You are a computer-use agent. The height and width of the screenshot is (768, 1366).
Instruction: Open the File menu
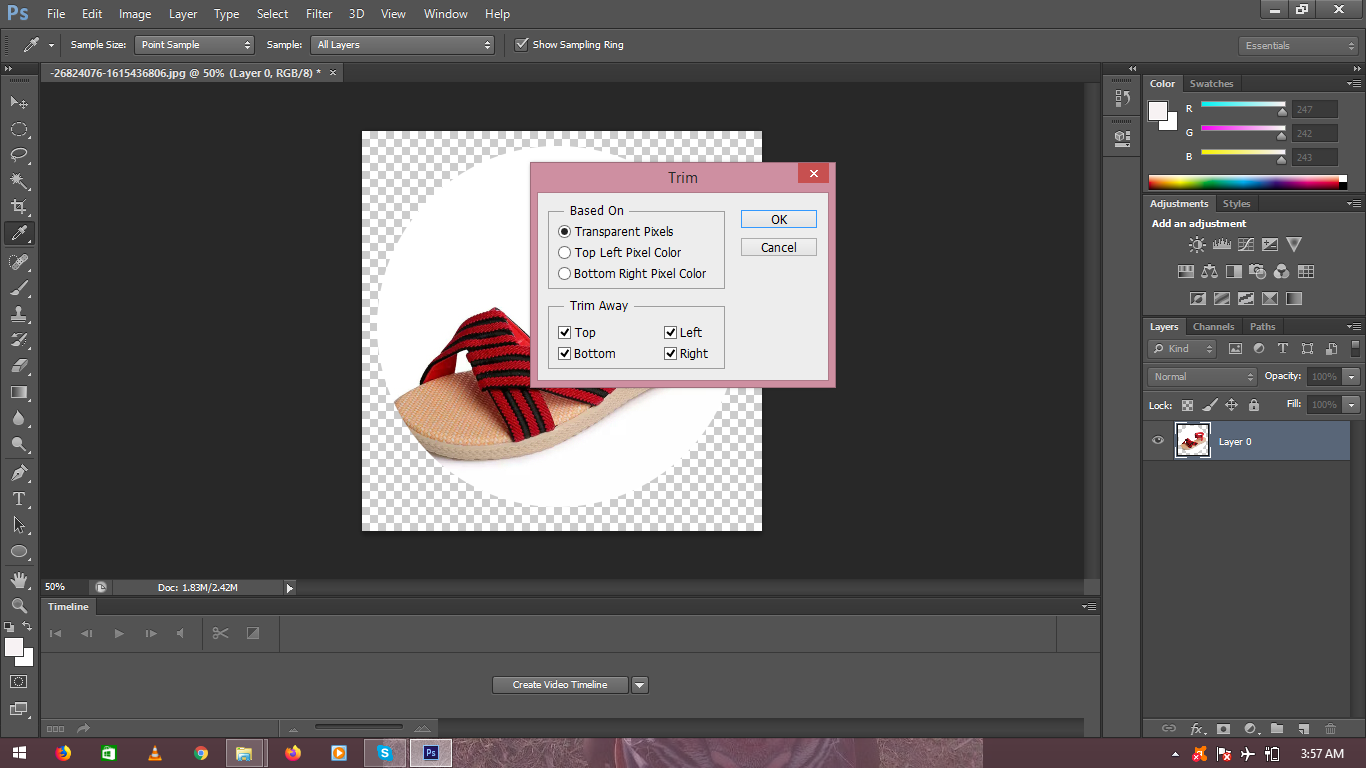tap(56, 14)
